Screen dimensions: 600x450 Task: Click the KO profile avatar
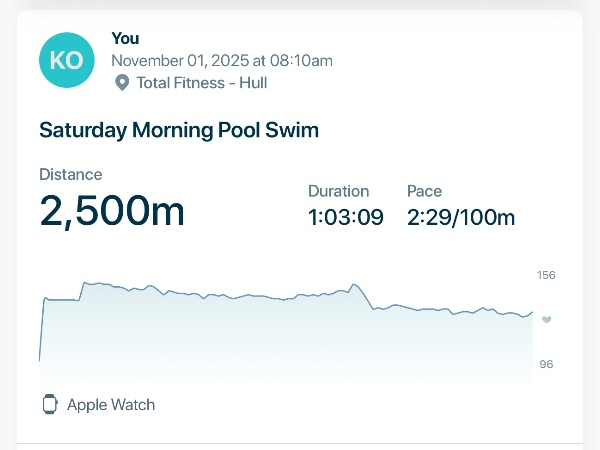66,60
